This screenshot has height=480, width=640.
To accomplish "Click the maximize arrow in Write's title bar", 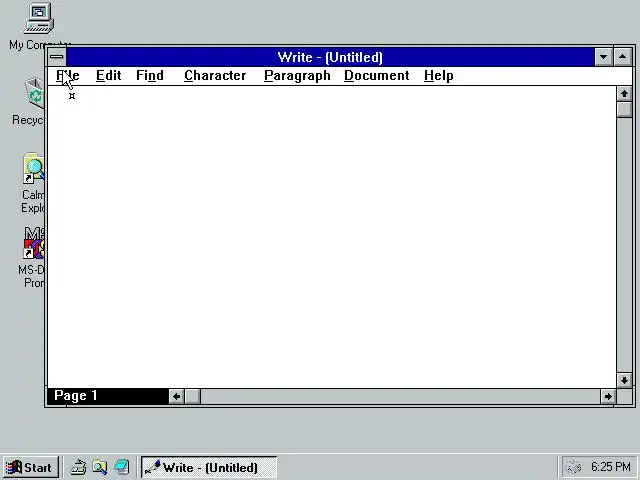I will 622,57.
